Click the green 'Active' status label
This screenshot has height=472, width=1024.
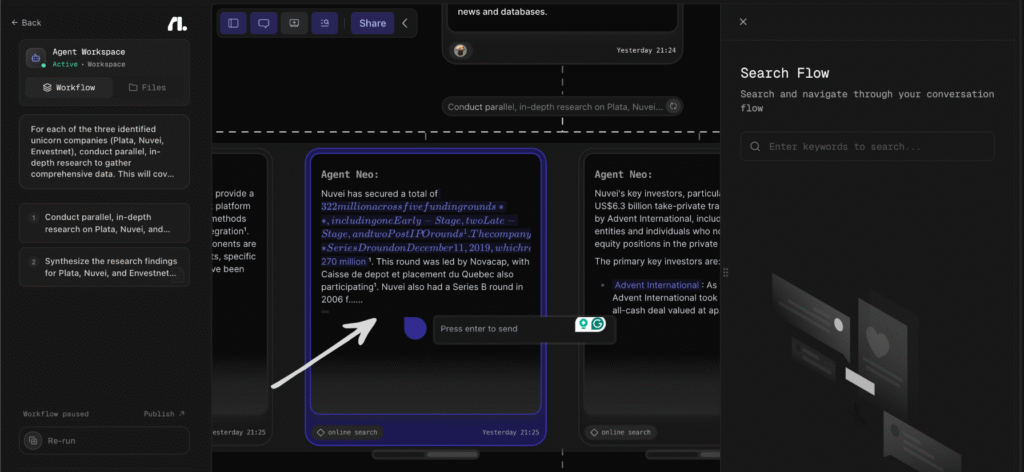(65, 65)
